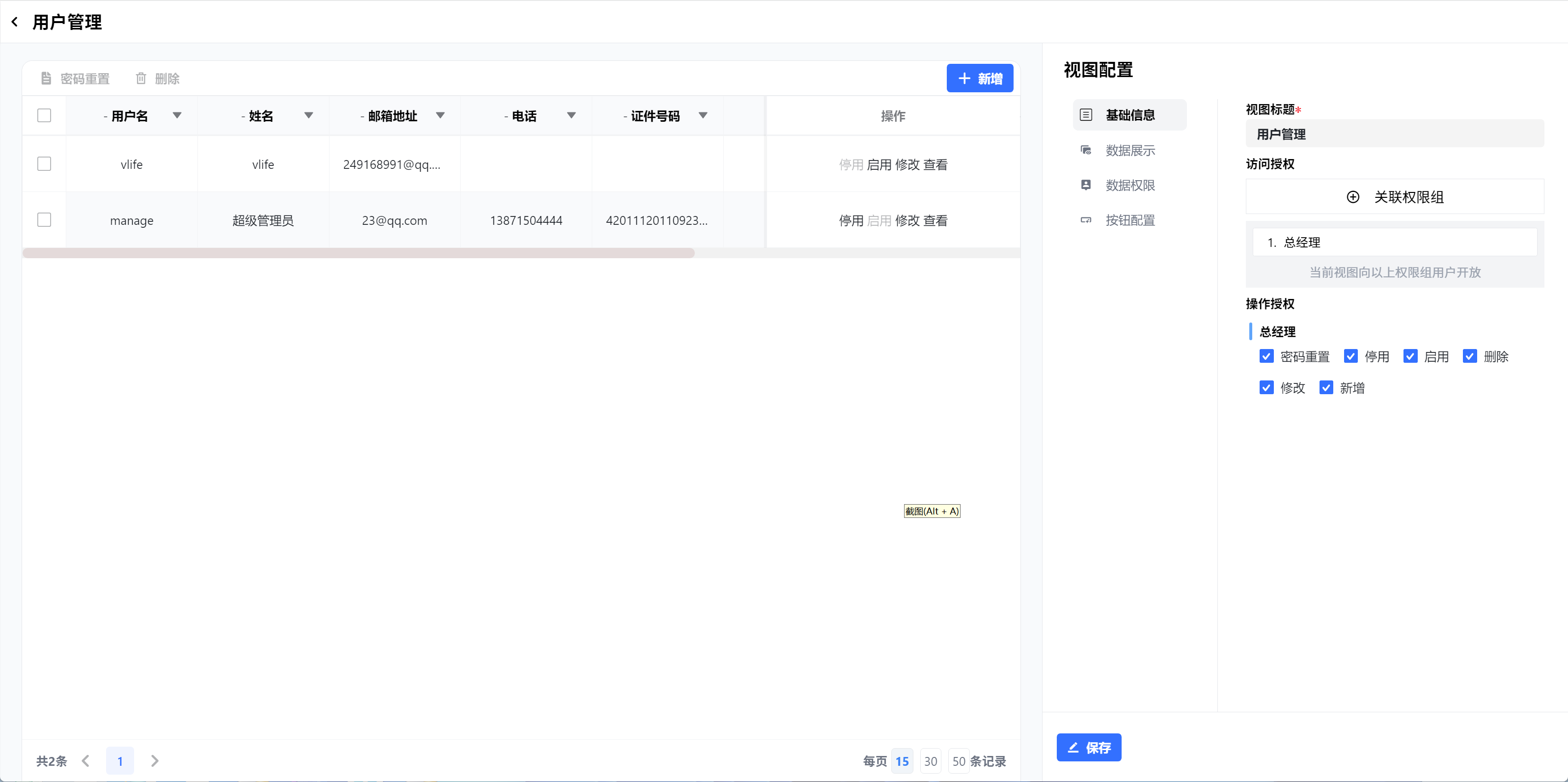Image resolution: width=1568 pixels, height=782 pixels.
Task: Uncheck the 密码重置 permission checkbox
Action: click(1266, 356)
